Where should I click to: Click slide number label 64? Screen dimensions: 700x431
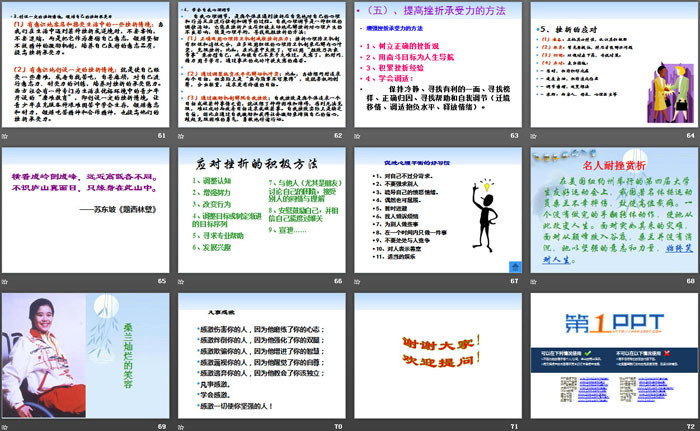[691, 135]
